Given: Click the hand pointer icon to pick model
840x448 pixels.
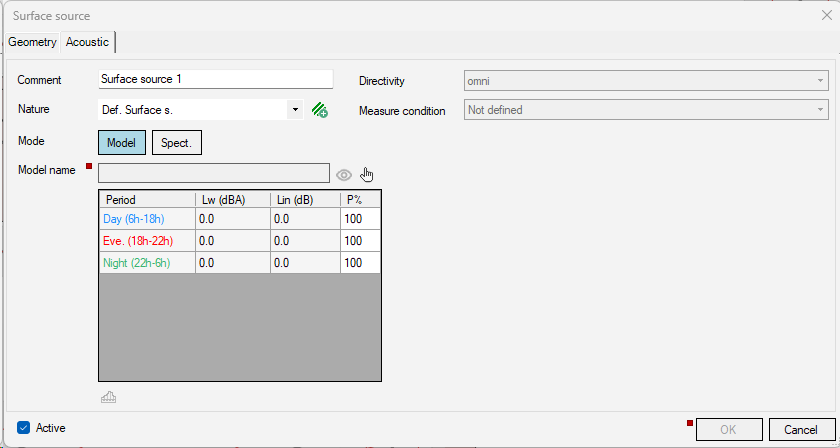Looking at the screenshot, I should [367, 174].
